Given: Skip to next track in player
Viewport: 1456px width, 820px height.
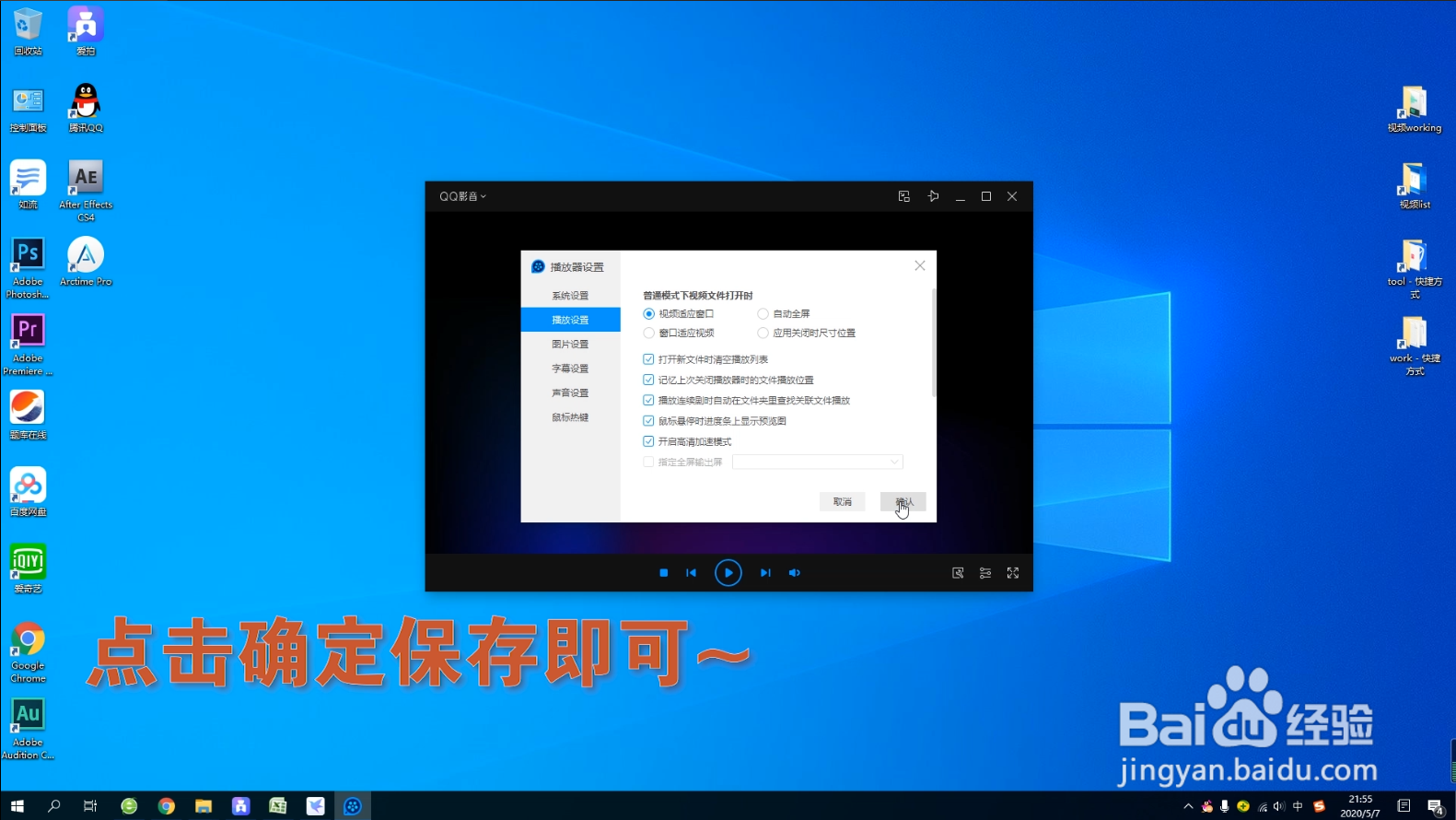Looking at the screenshot, I should pyautogui.click(x=765, y=573).
